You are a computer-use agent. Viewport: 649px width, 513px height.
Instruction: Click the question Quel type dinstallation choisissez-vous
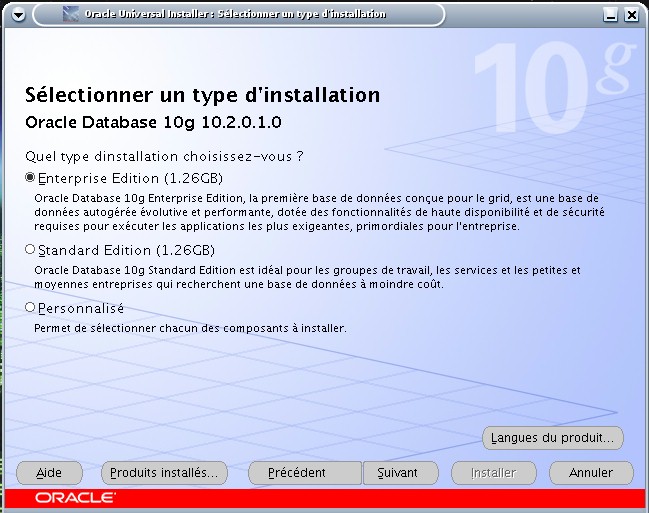pos(164,157)
